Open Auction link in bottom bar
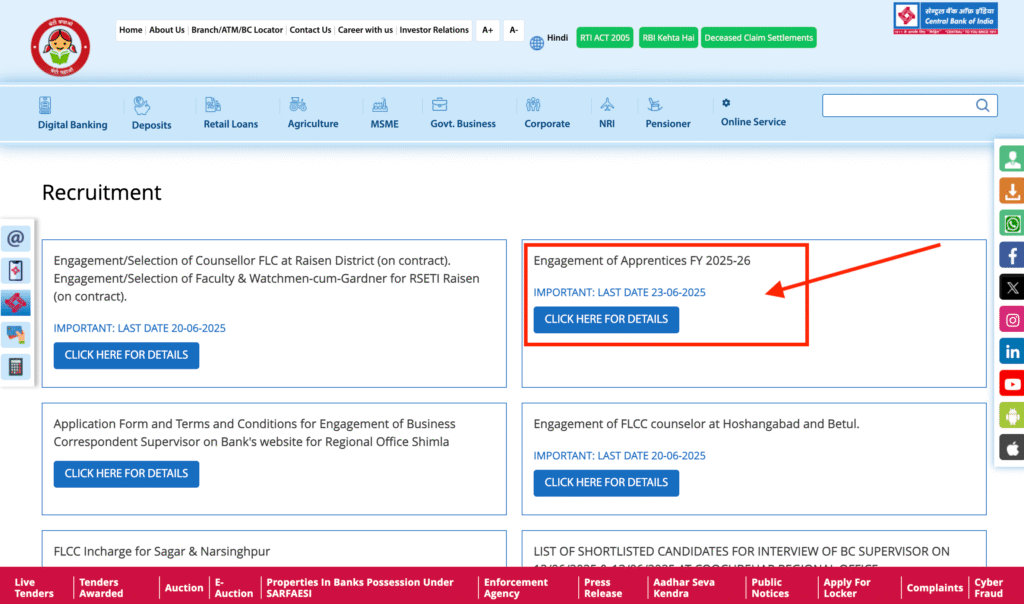 click(x=184, y=588)
